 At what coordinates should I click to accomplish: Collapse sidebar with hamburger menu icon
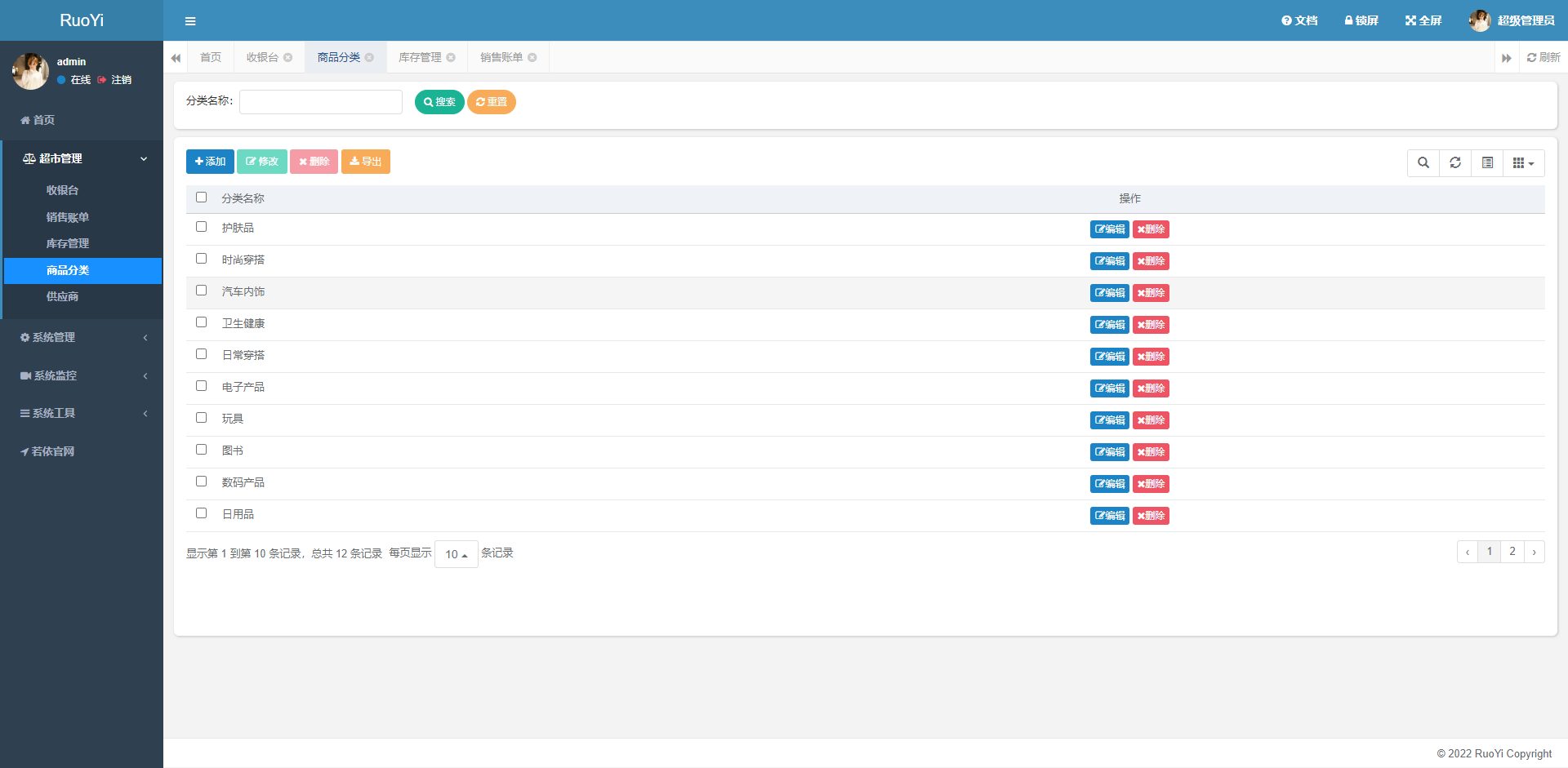pos(190,21)
